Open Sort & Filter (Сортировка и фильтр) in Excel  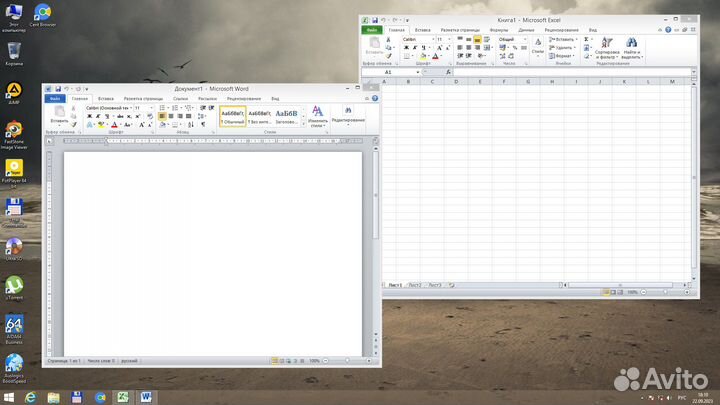[607, 48]
